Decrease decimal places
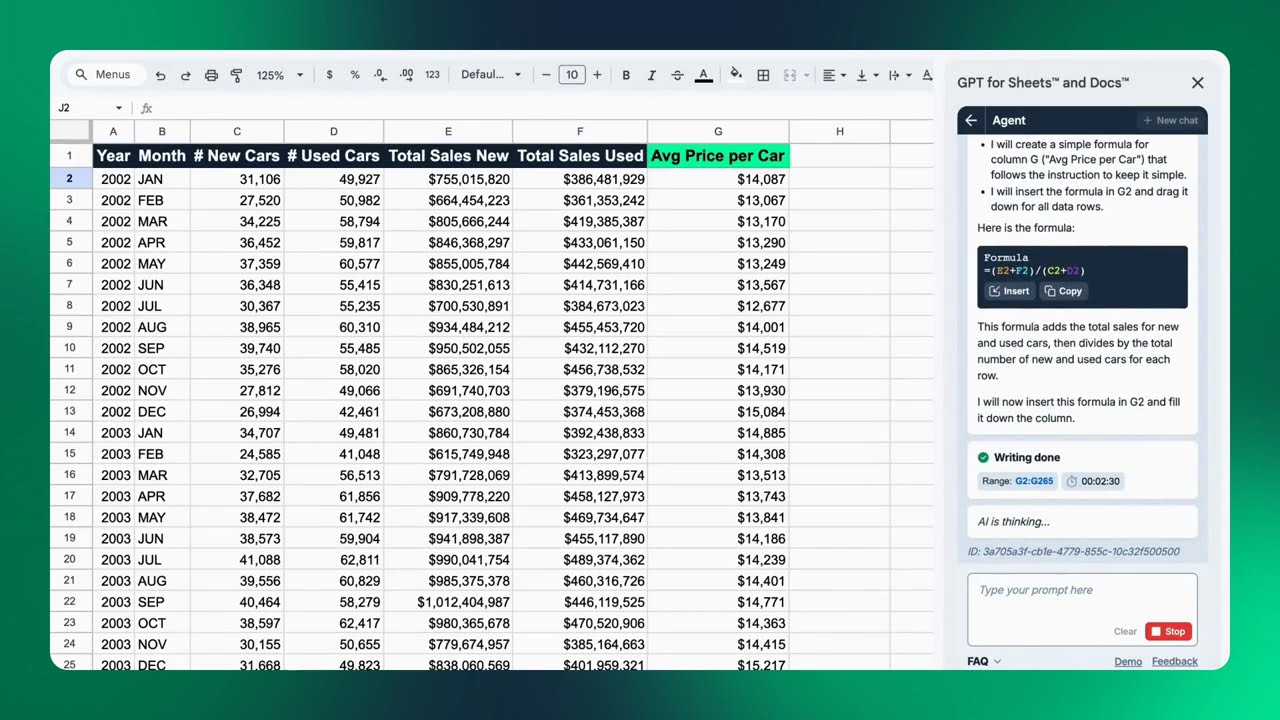 pos(380,75)
